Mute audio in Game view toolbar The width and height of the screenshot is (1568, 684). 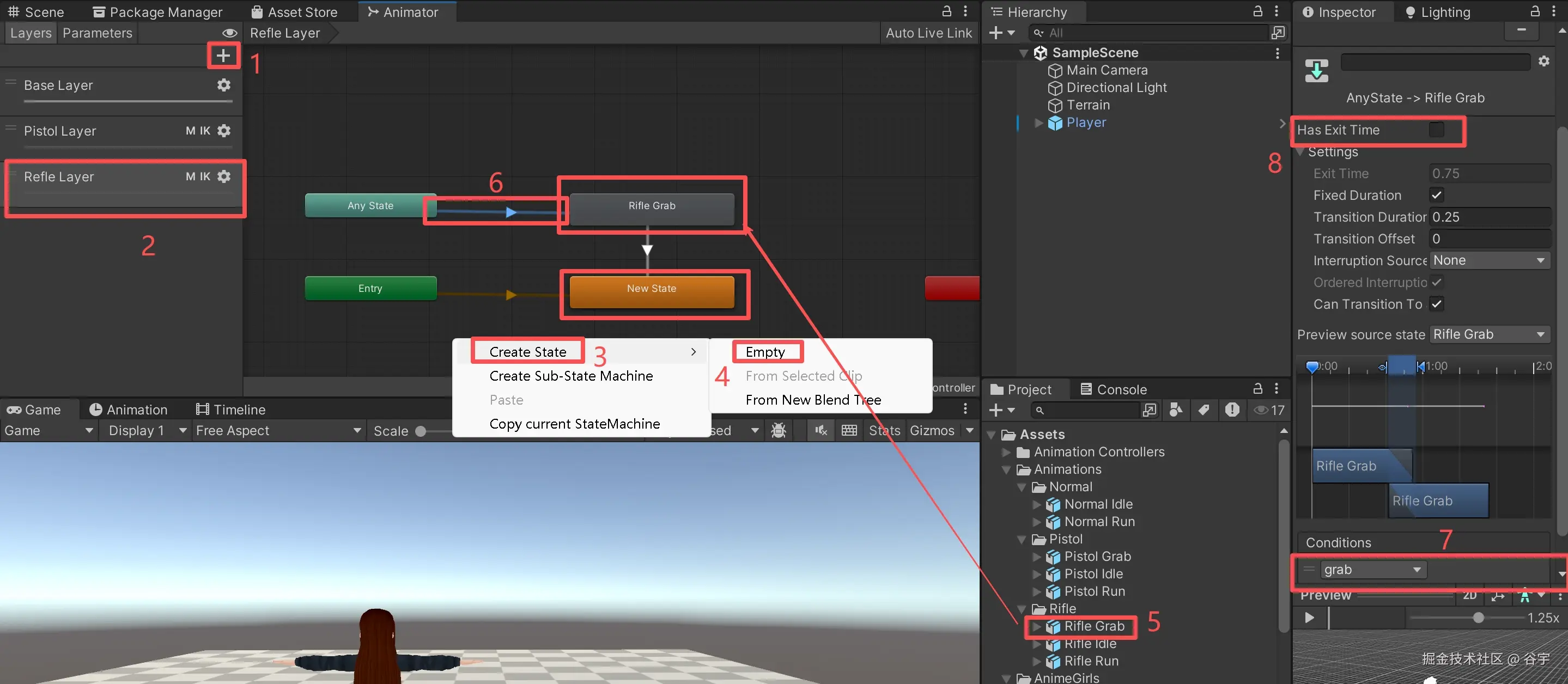click(821, 430)
